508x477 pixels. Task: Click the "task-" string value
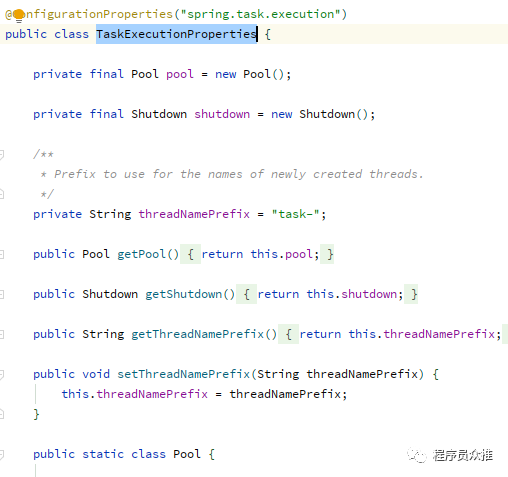[x=296, y=214]
